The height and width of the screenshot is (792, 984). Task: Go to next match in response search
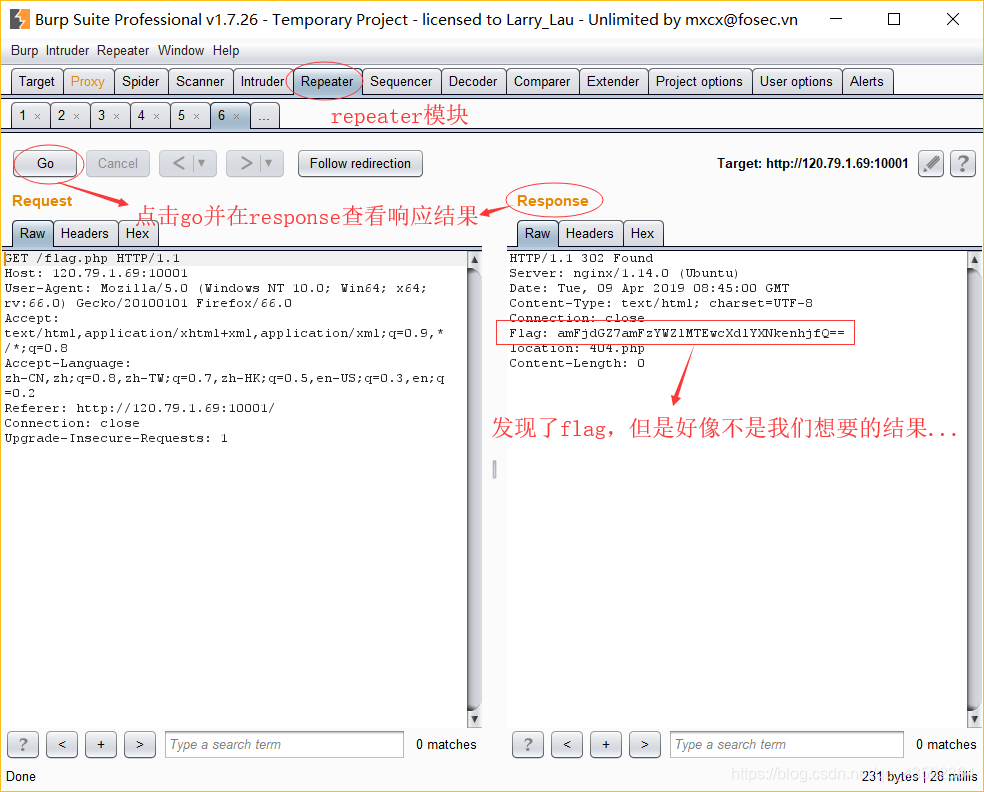(644, 745)
